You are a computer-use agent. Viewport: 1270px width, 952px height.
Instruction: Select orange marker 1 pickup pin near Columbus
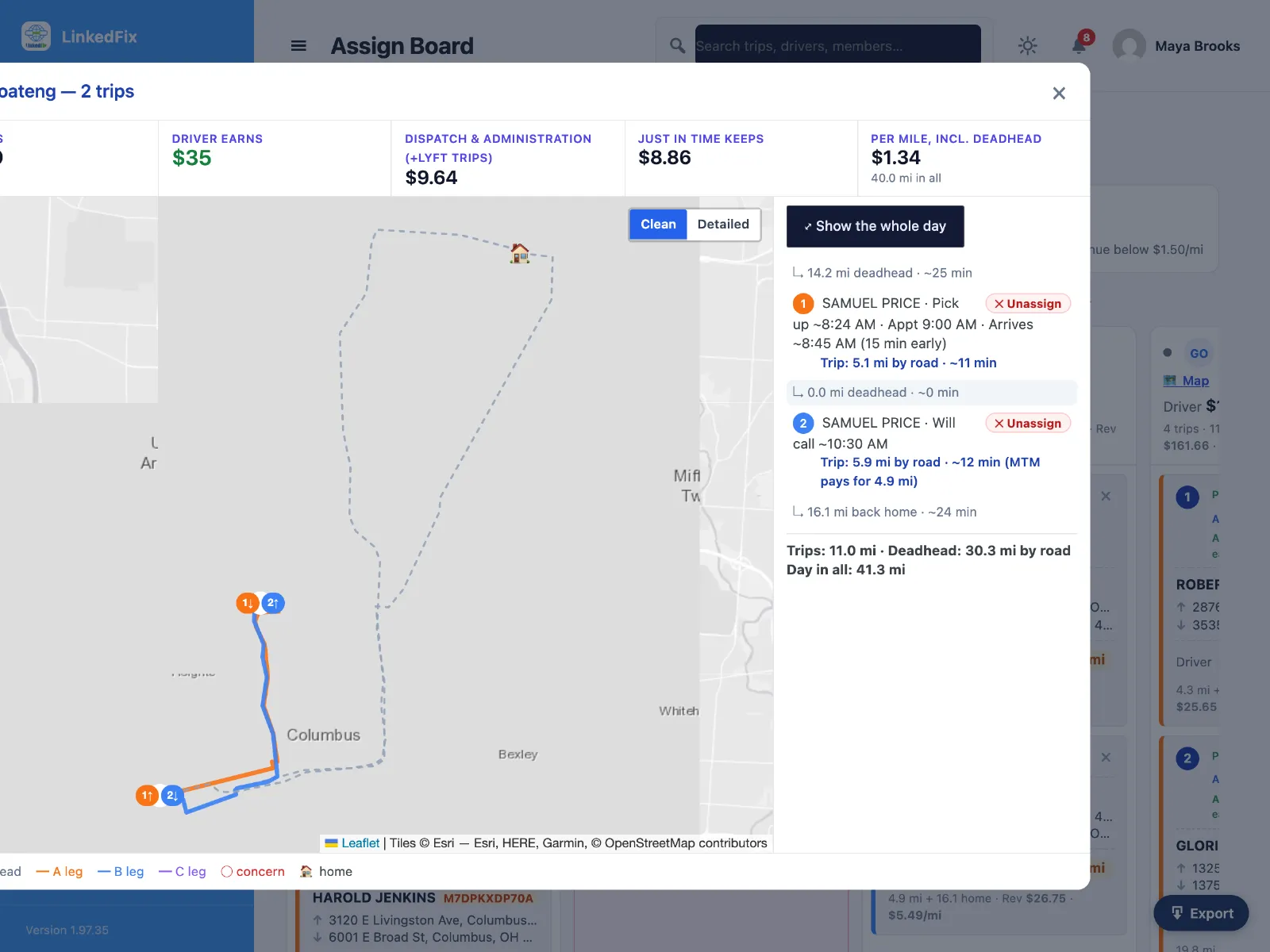(x=147, y=795)
